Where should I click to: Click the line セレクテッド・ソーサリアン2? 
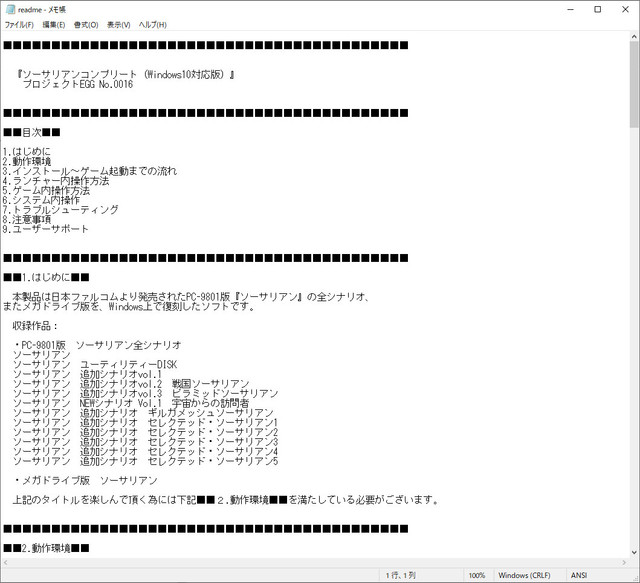(146, 432)
